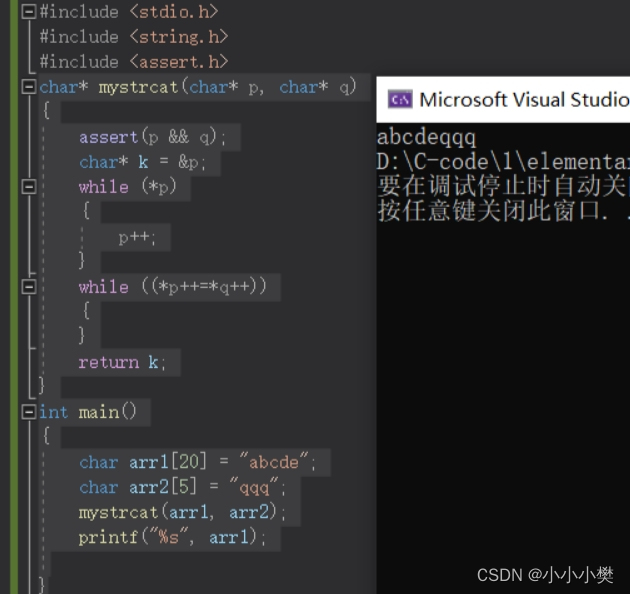Viewport: 630px width, 594px height.
Task: Click the Microsoft Visual Studio console icon
Action: pyautogui.click(x=400, y=99)
